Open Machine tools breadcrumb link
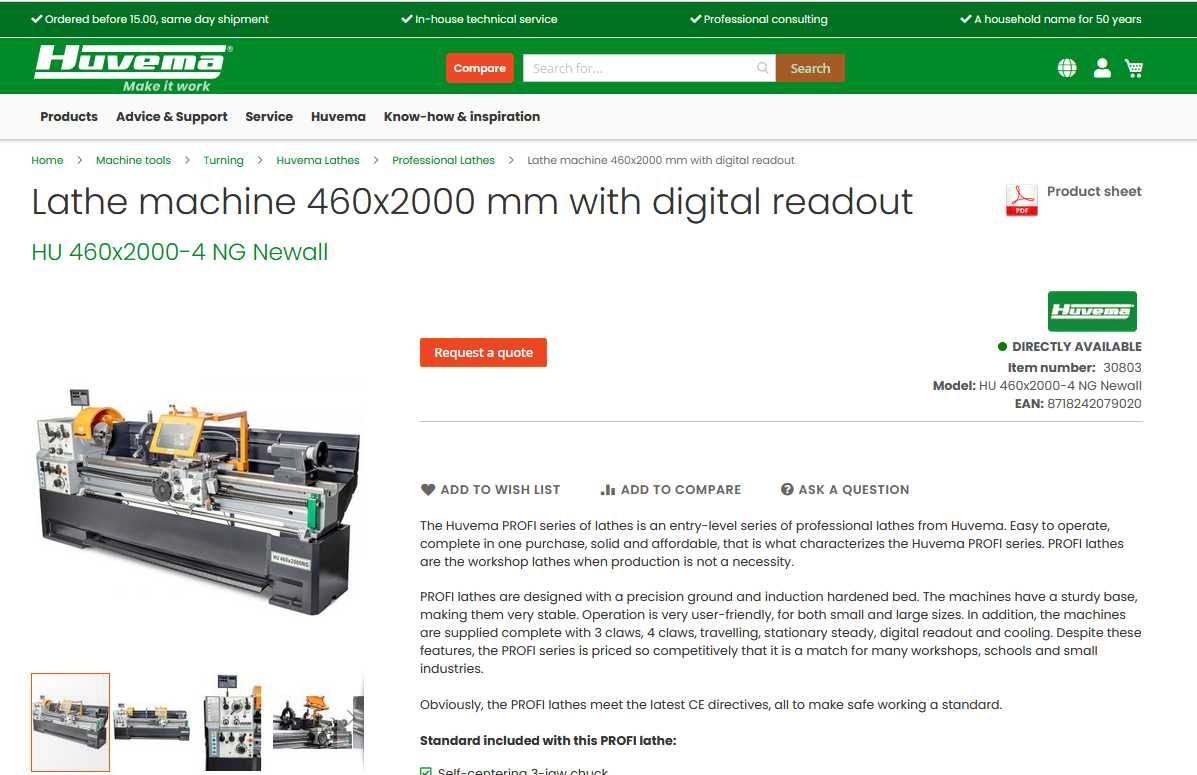This screenshot has width=1197, height=775. pyautogui.click(x=134, y=160)
